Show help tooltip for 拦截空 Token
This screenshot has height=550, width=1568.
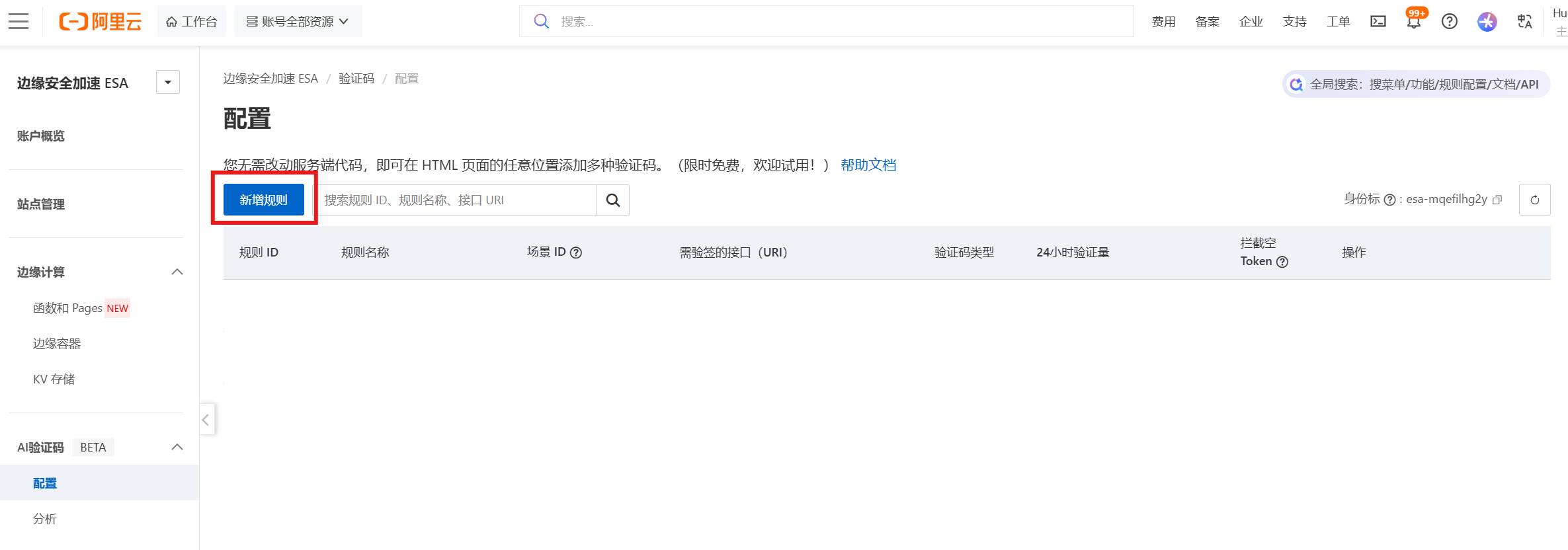pos(1282,262)
